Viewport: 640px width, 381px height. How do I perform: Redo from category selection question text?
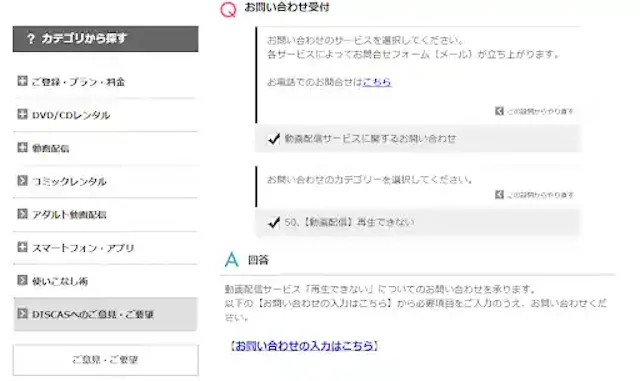(x=540, y=195)
